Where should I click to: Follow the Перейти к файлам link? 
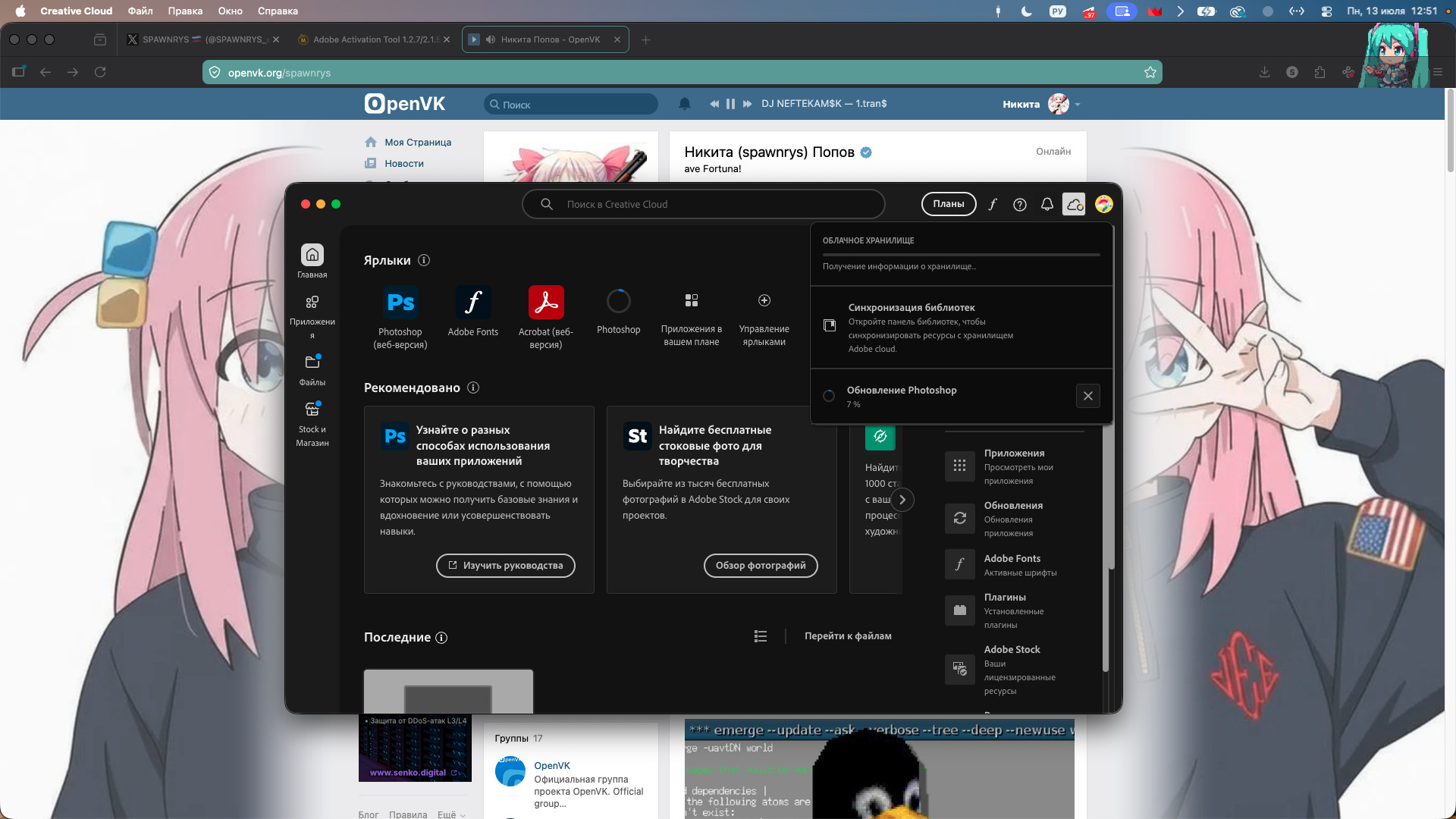tap(848, 636)
